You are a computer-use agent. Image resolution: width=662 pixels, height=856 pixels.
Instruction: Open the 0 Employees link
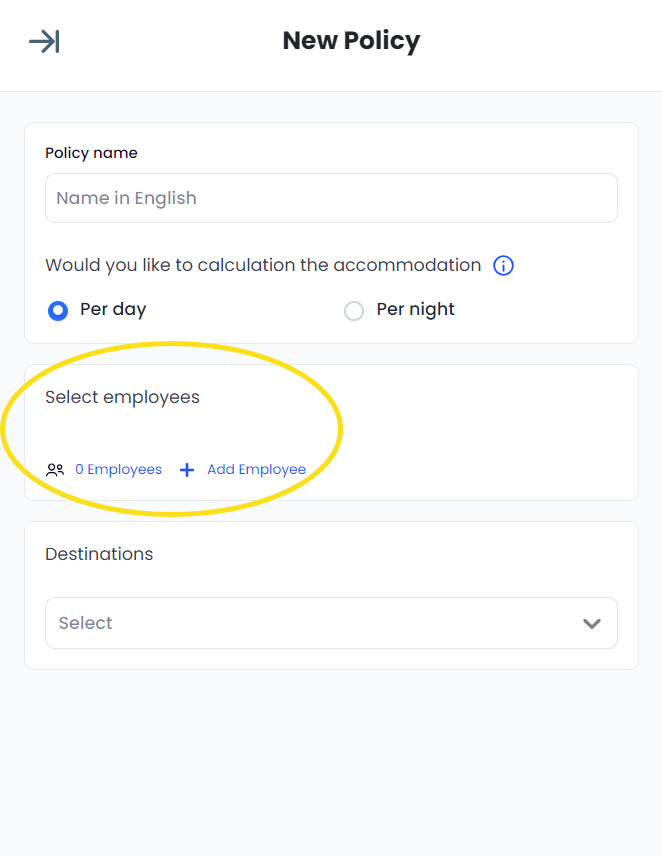(118, 470)
